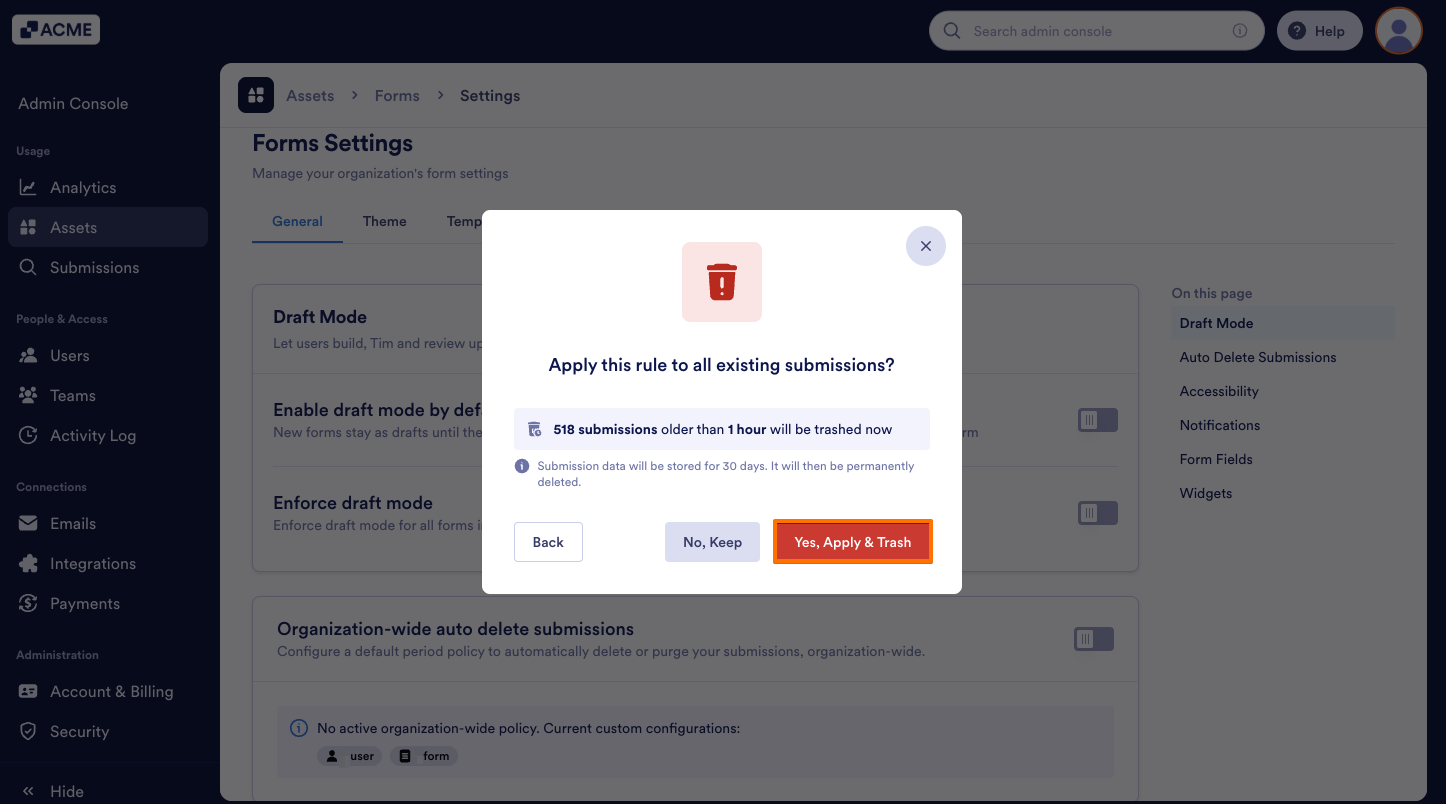Click the Submissions magnifier icon in sidebar
The height and width of the screenshot is (804, 1446).
coord(28,267)
